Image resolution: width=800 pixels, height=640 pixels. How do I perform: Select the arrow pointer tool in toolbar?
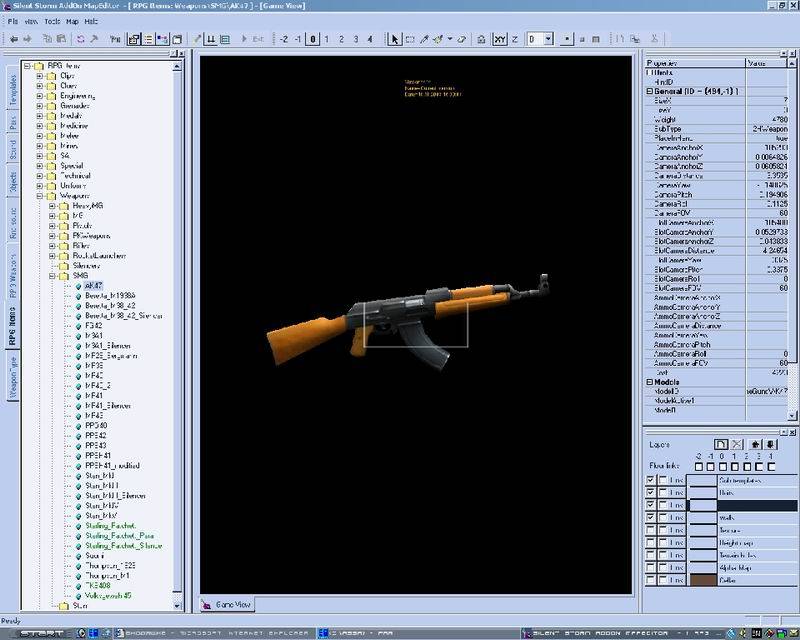point(396,39)
